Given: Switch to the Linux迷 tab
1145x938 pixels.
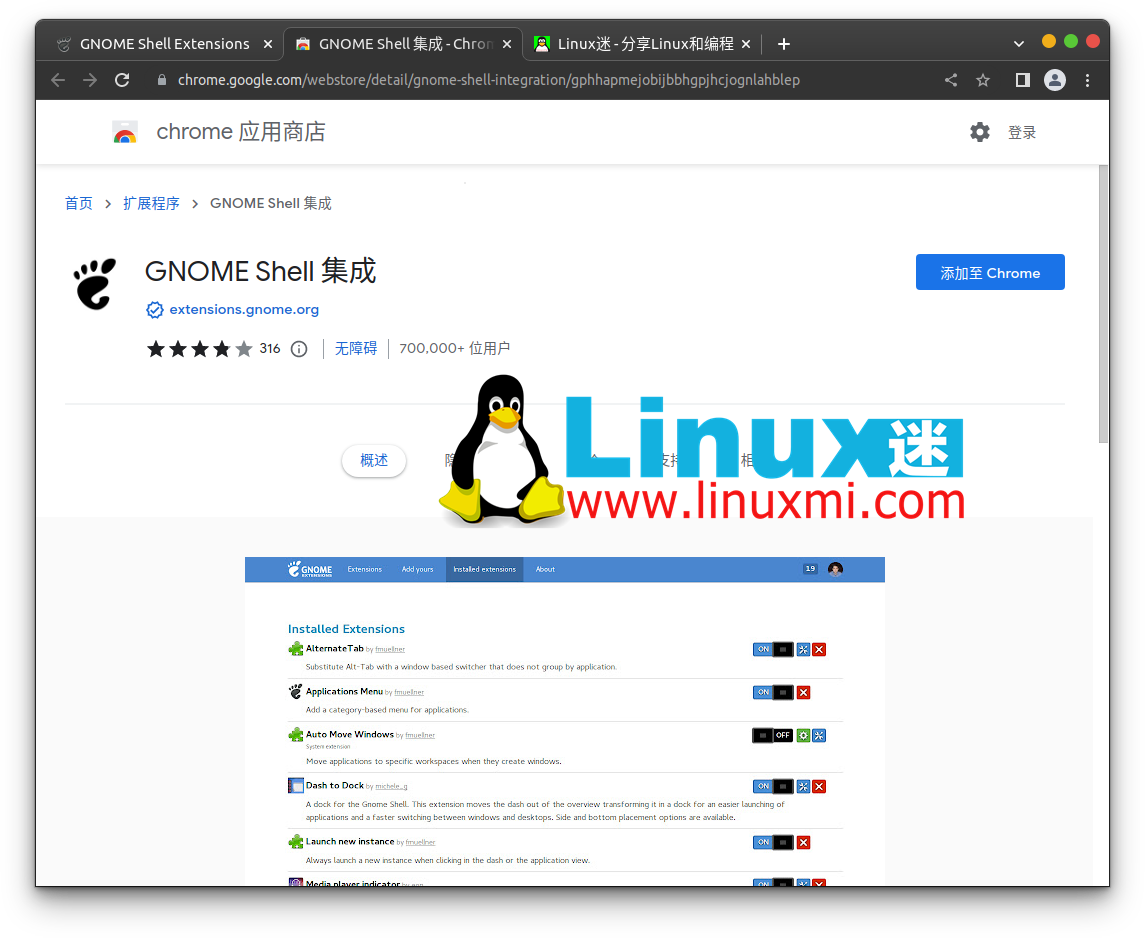Looking at the screenshot, I should click(x=643, y=45).
